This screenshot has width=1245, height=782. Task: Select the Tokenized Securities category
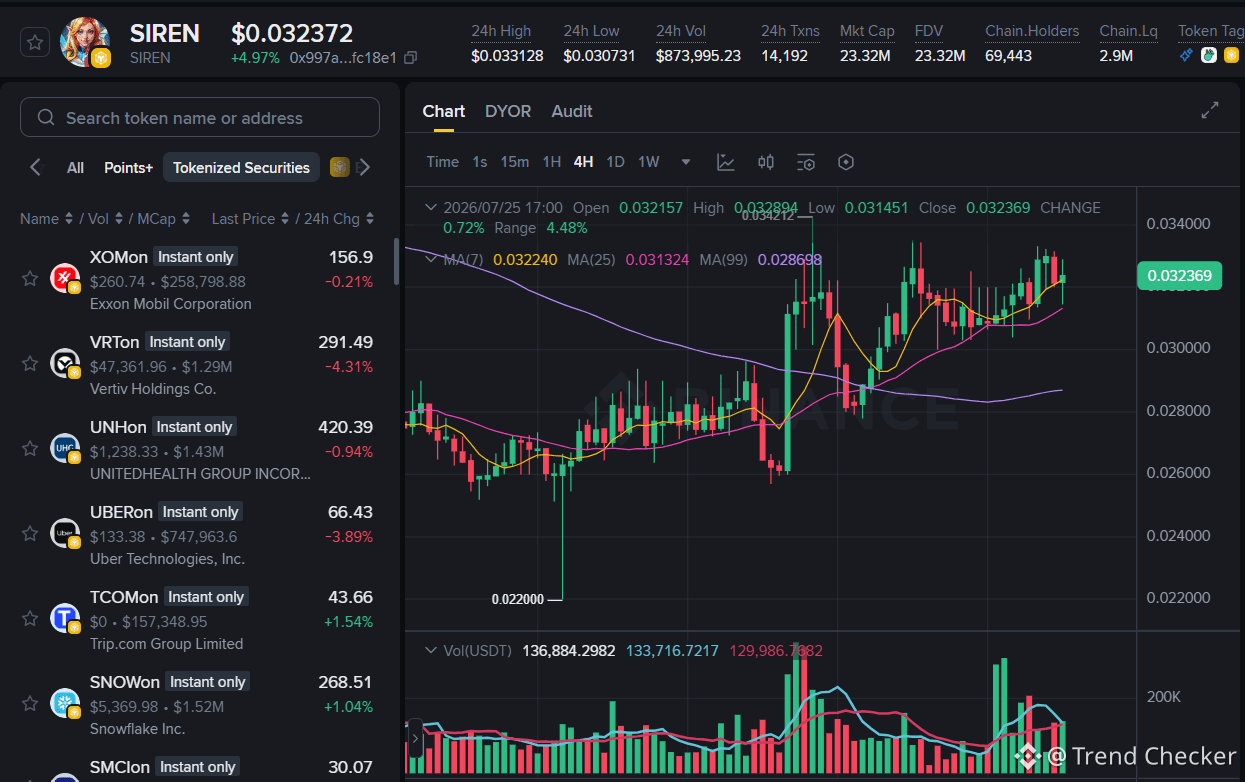click(x=241, y=167)
